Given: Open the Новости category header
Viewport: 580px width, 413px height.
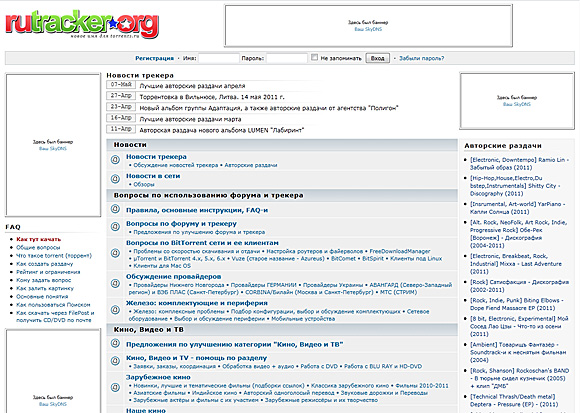Looking at the screenshot, I should click(130, 145).
